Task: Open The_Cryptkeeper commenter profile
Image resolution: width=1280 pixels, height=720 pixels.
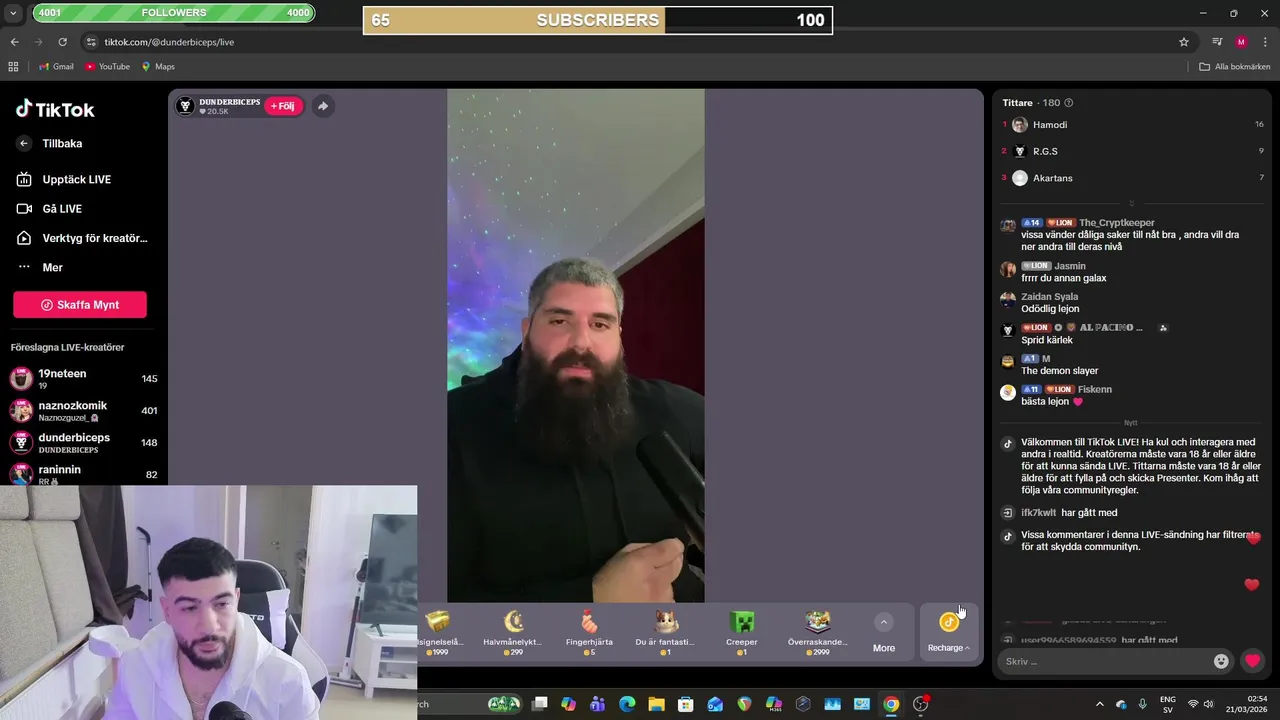Action: point(1116,223)
